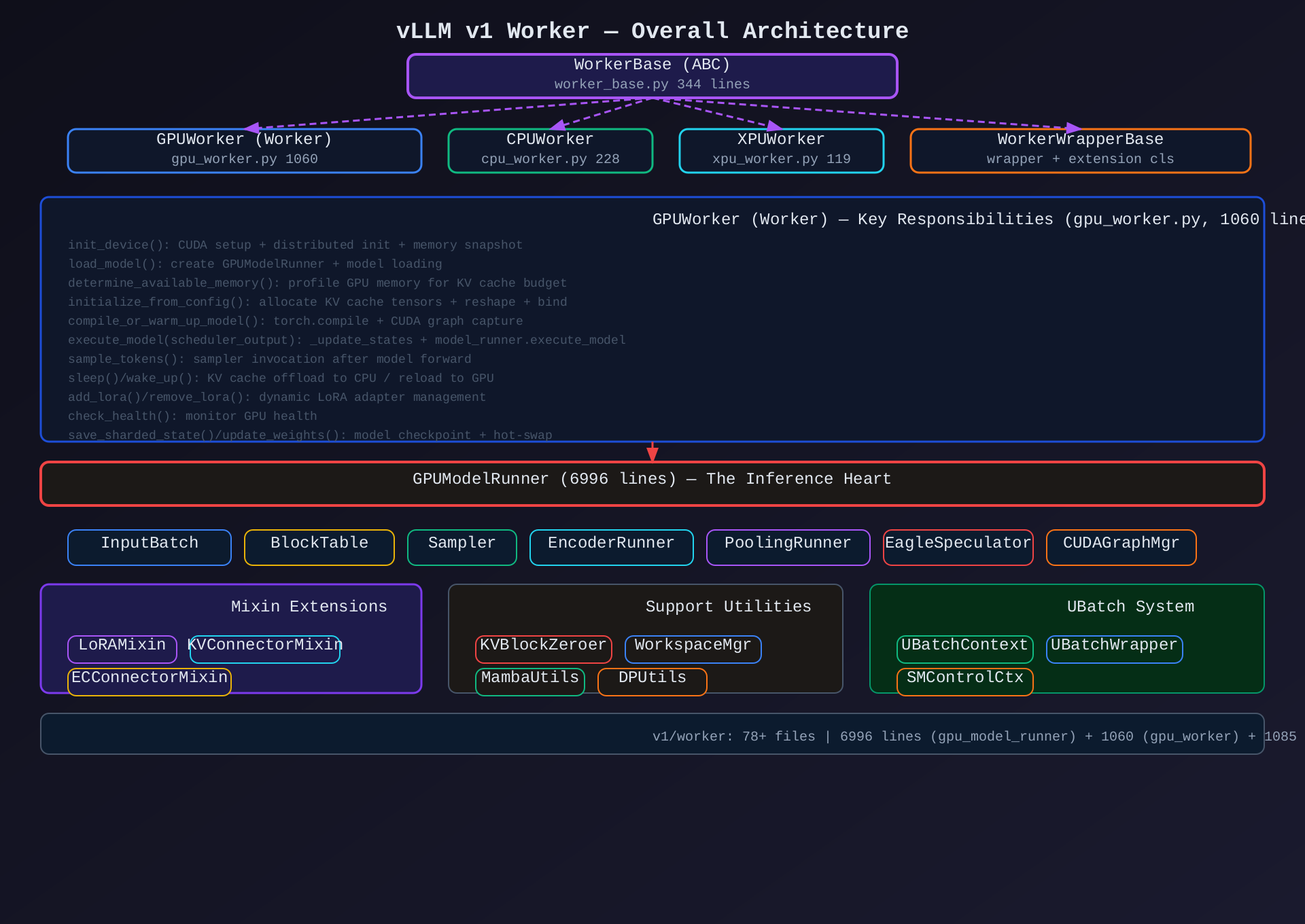1305x924 pixels.
Task: Click the WorkerWrapperBase box
Action: coord(1080,150)
